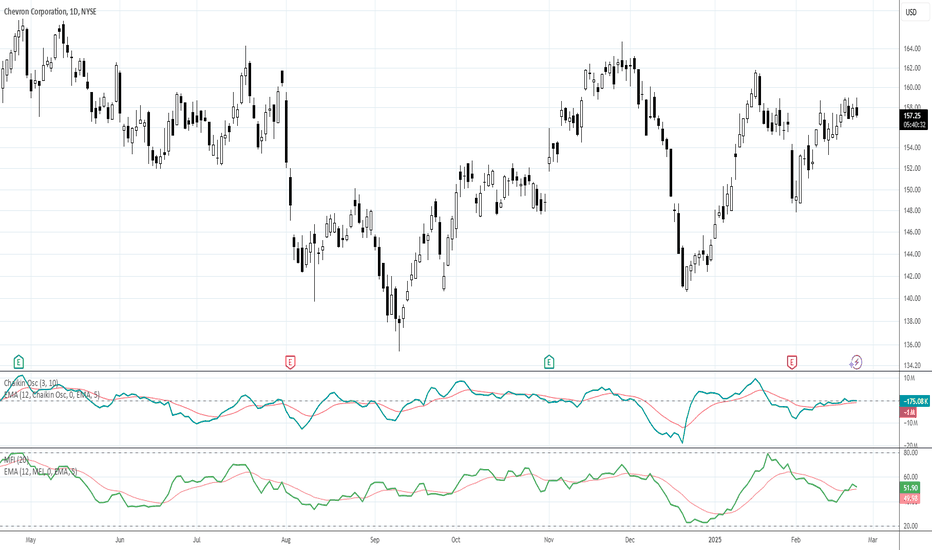Click the Jun label on time axis

coord(119,540)
